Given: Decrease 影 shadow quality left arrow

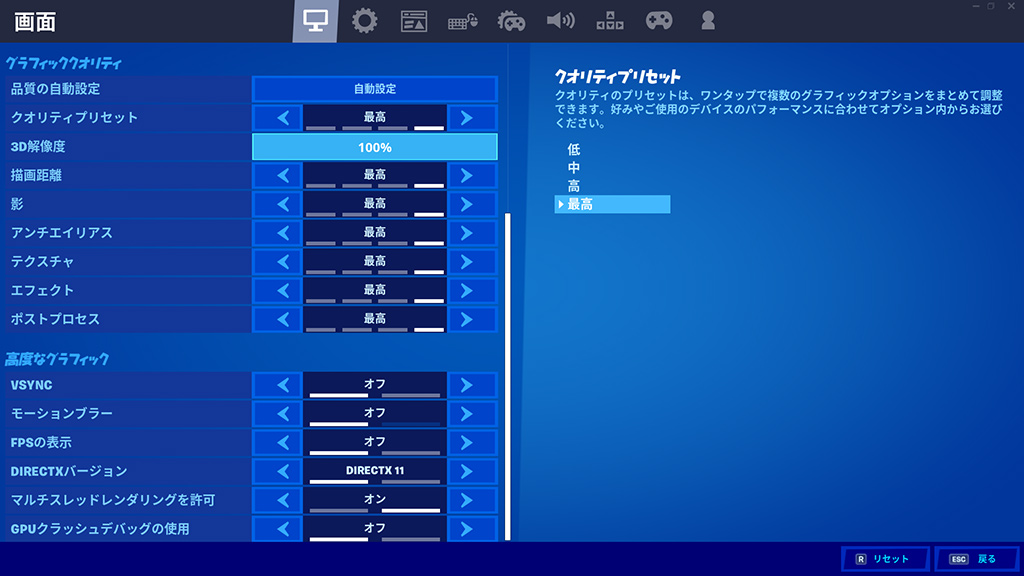Looking at the screenshot, I should 278,204.
